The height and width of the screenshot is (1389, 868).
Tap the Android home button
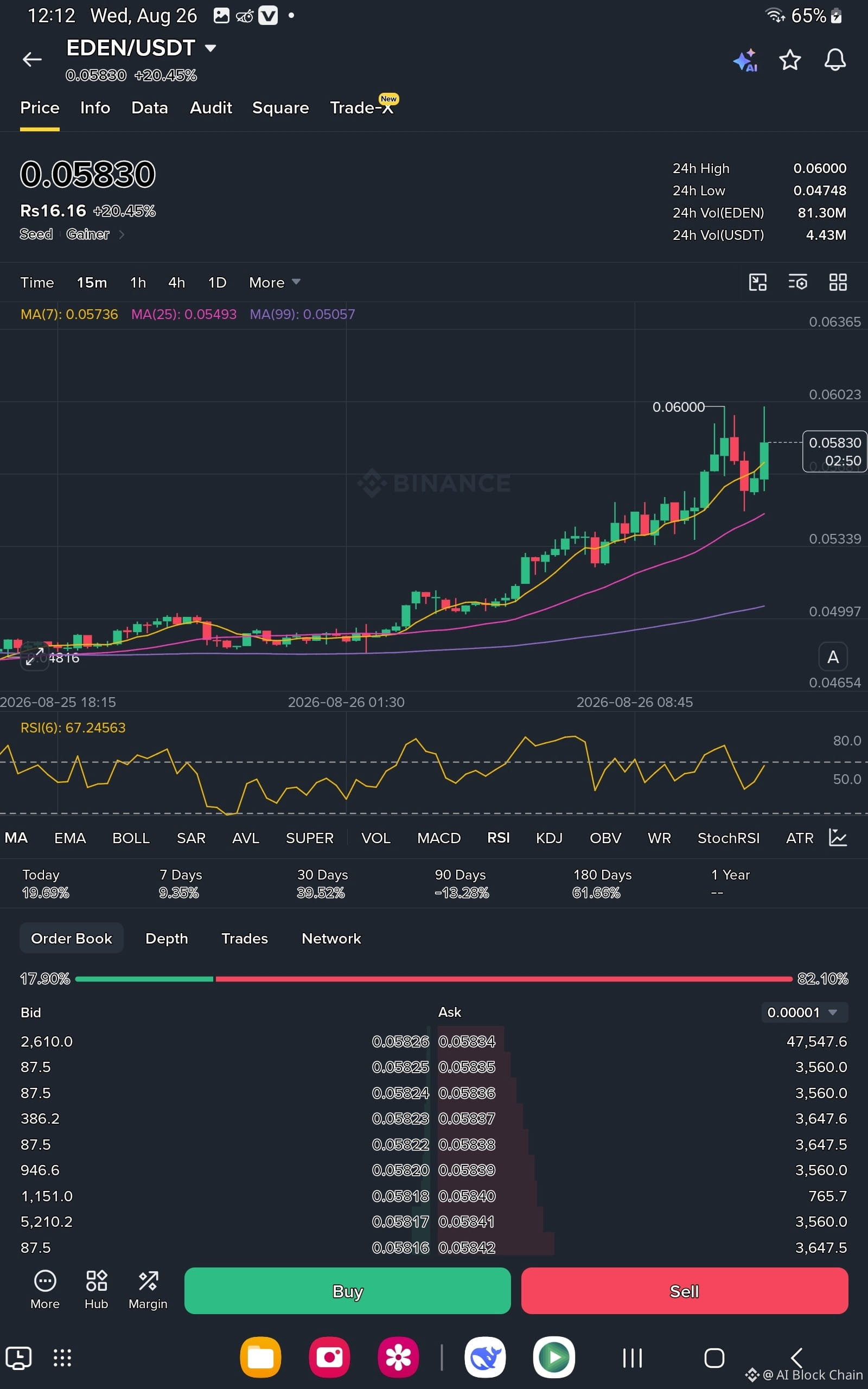point(714,1358)
